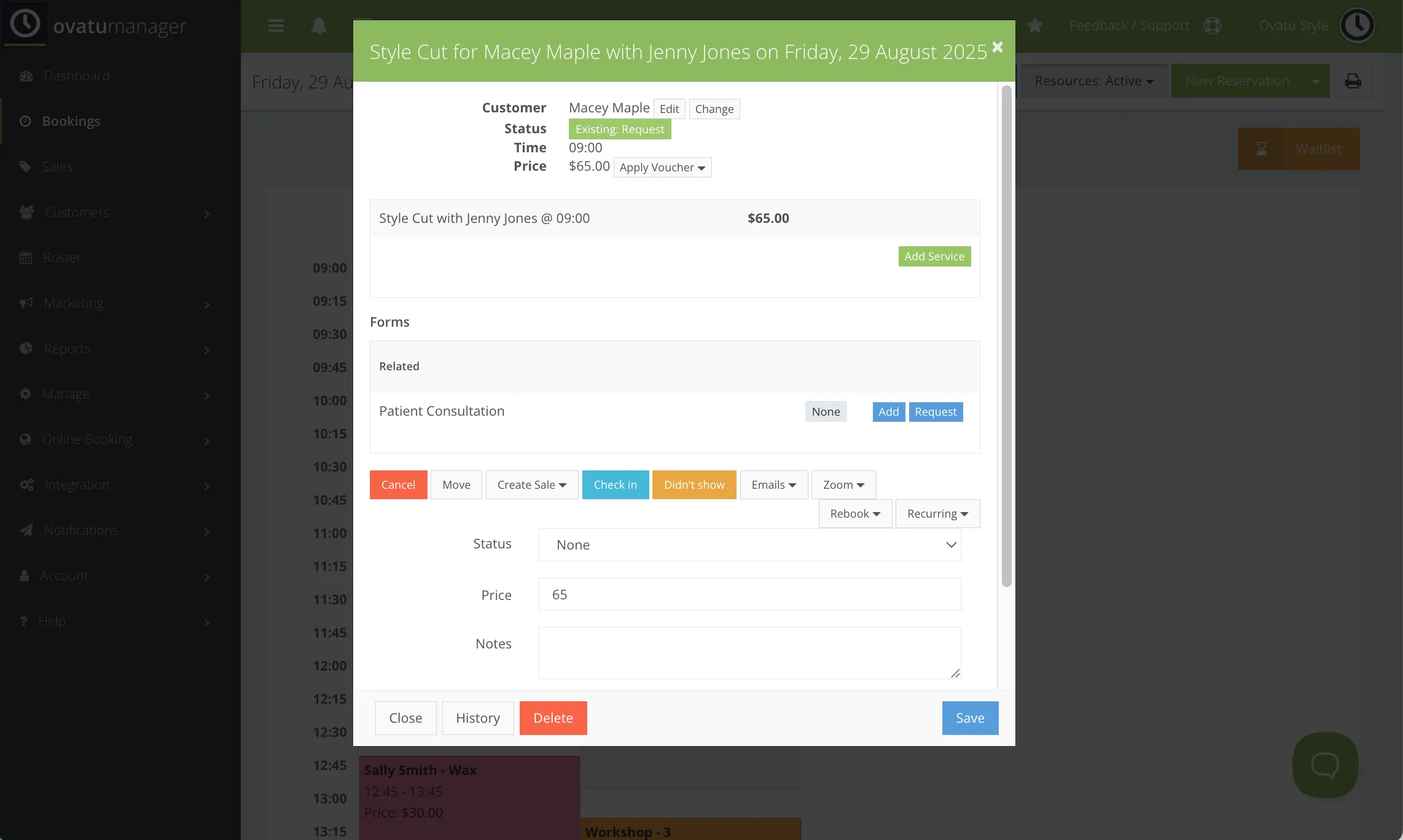Click into the Notes text area
The image size is (1403, 840).
749,652
